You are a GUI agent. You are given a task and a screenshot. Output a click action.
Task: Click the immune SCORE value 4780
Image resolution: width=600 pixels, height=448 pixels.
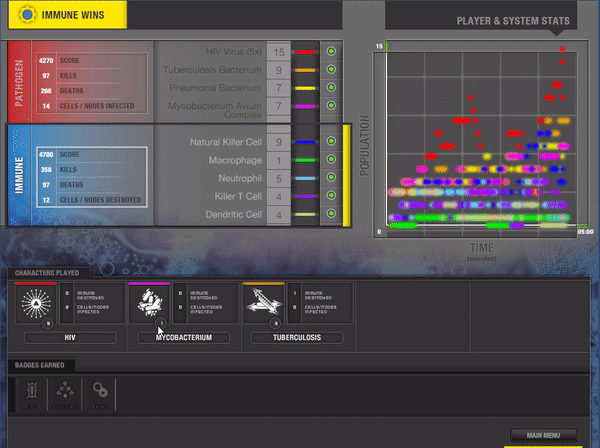click(x=46, y=155)
